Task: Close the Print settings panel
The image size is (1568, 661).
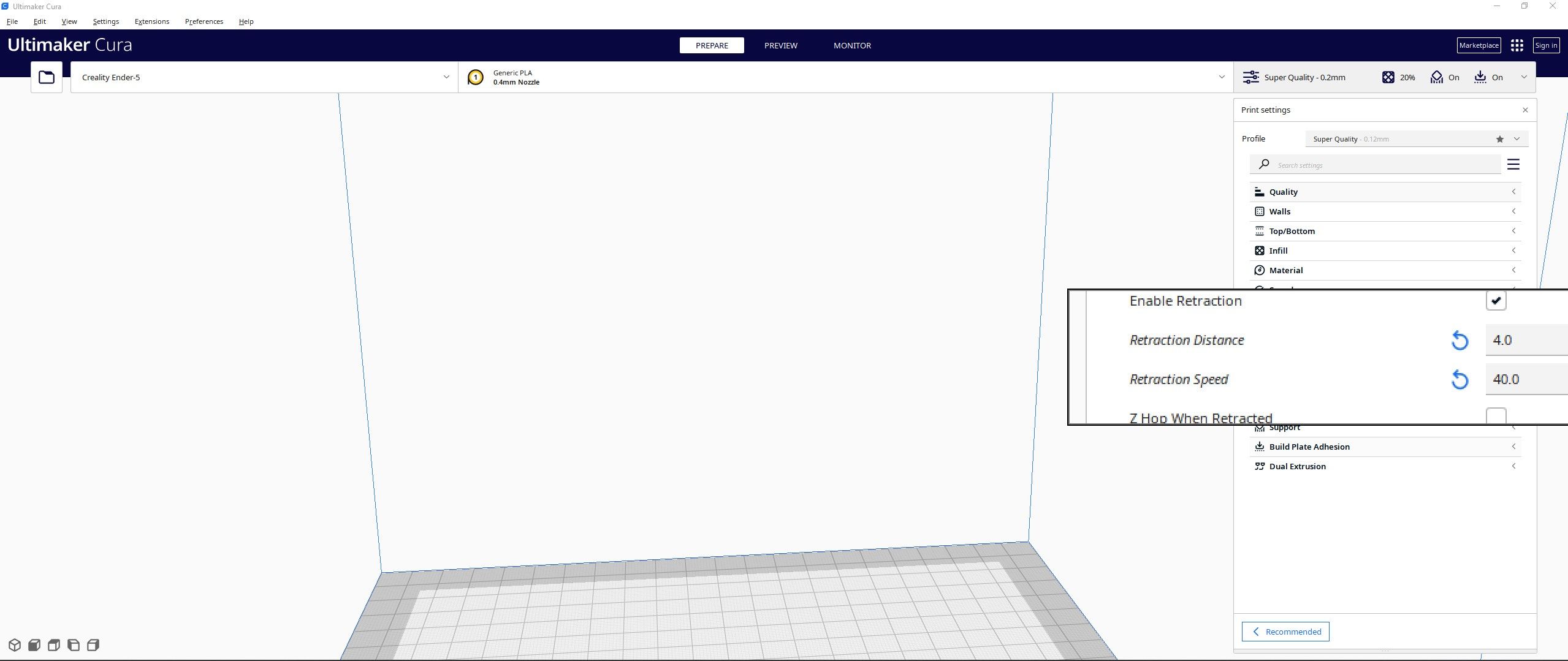Action: click(1525, 110)
